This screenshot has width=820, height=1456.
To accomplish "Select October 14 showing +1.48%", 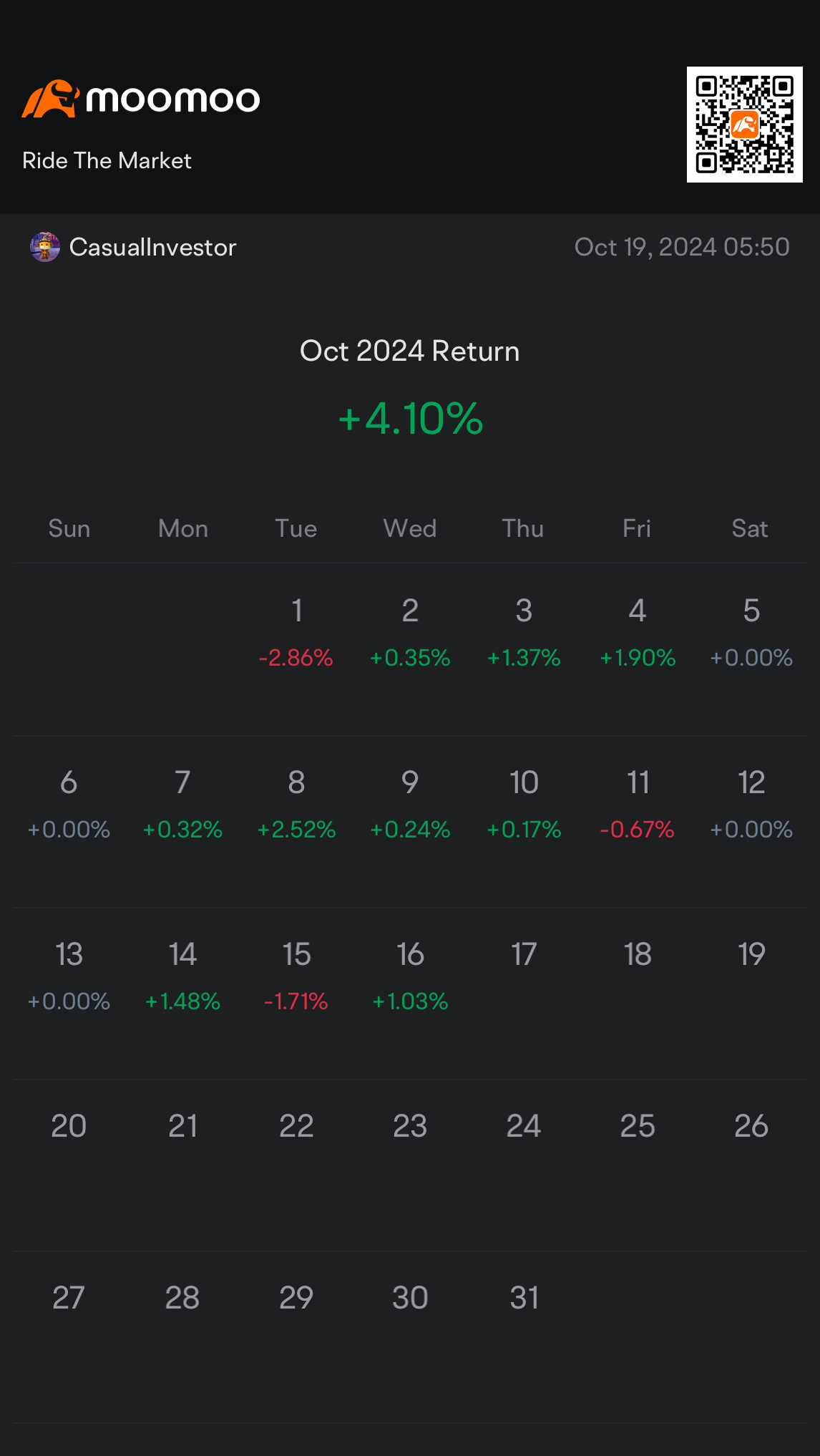I will (182, 976).
